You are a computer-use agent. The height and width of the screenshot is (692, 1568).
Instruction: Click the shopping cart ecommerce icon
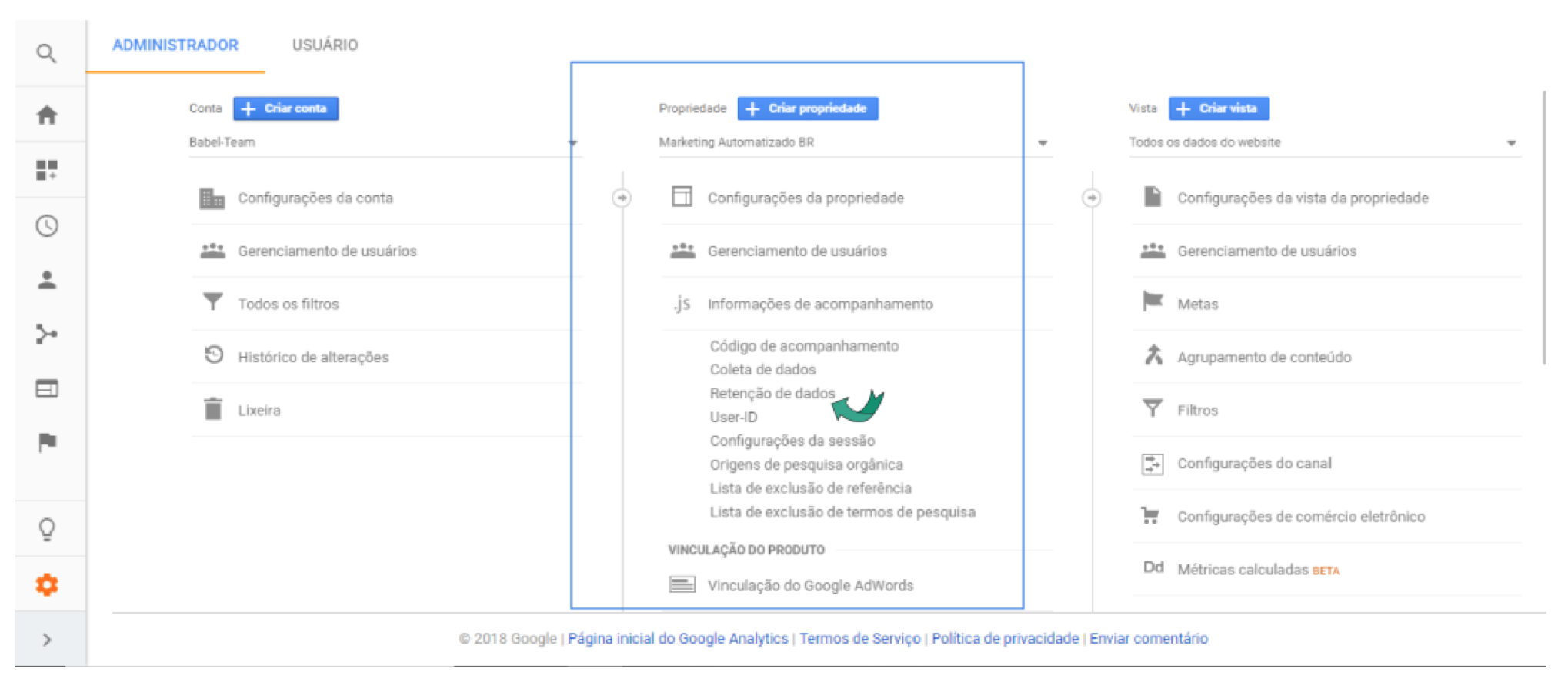point(1151,515)
